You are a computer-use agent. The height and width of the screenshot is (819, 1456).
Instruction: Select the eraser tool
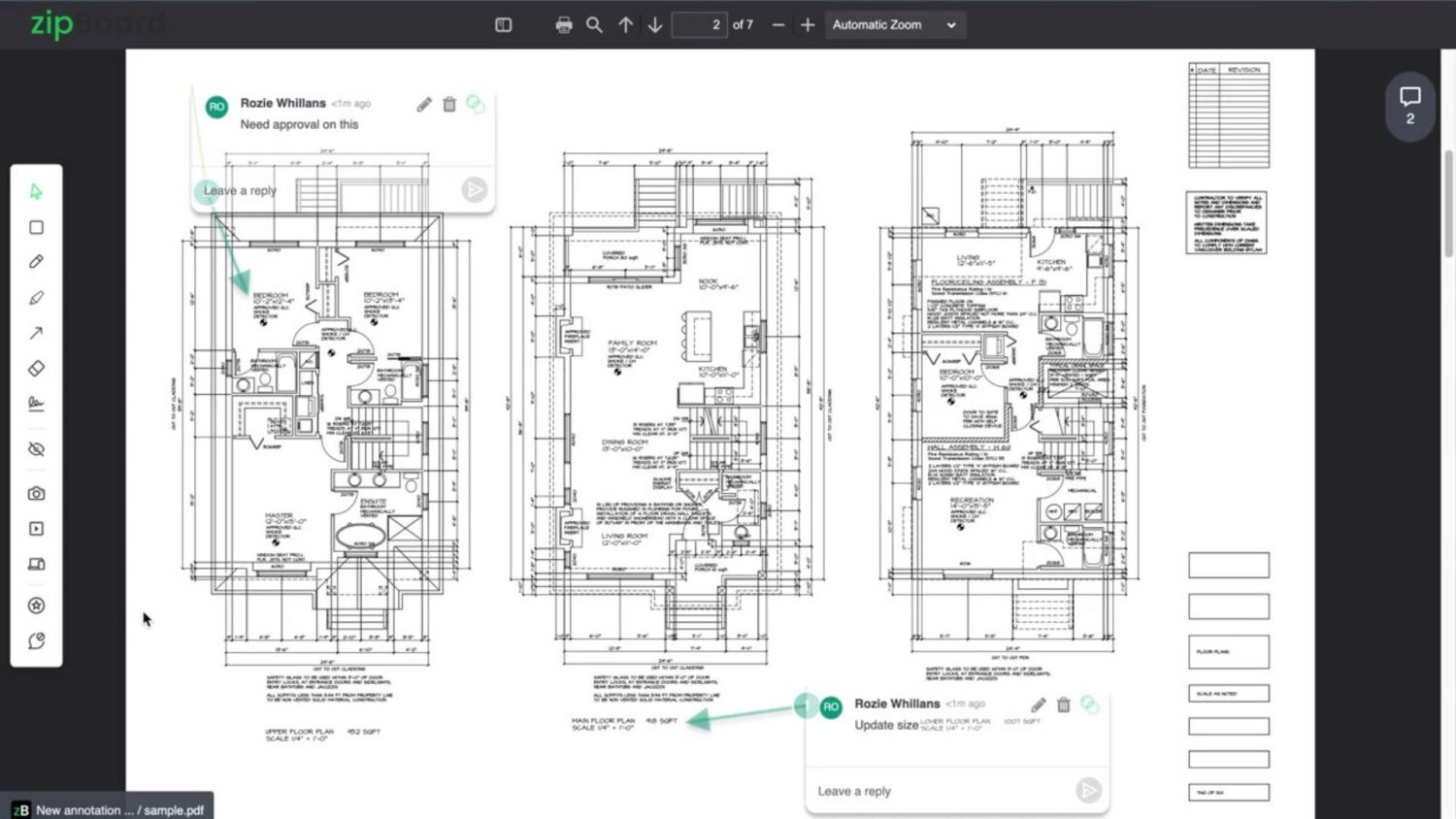click(x=36, y=368)
